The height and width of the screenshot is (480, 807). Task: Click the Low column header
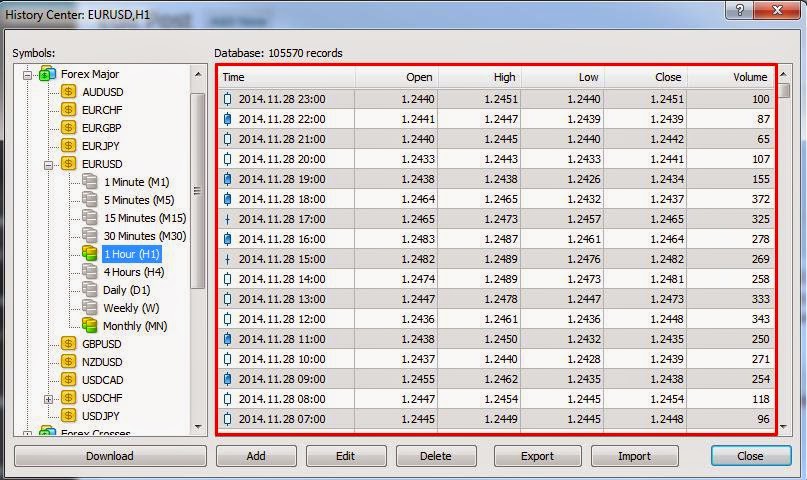[x=563, y=77]
